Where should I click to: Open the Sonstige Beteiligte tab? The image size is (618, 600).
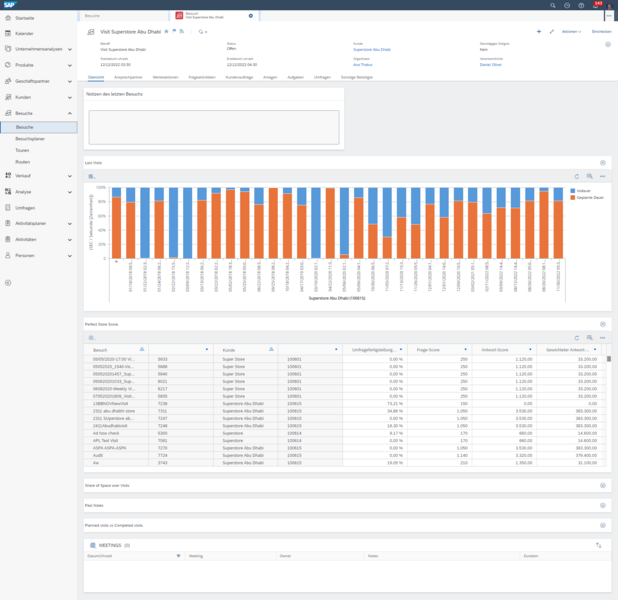[x=357, y=77]
